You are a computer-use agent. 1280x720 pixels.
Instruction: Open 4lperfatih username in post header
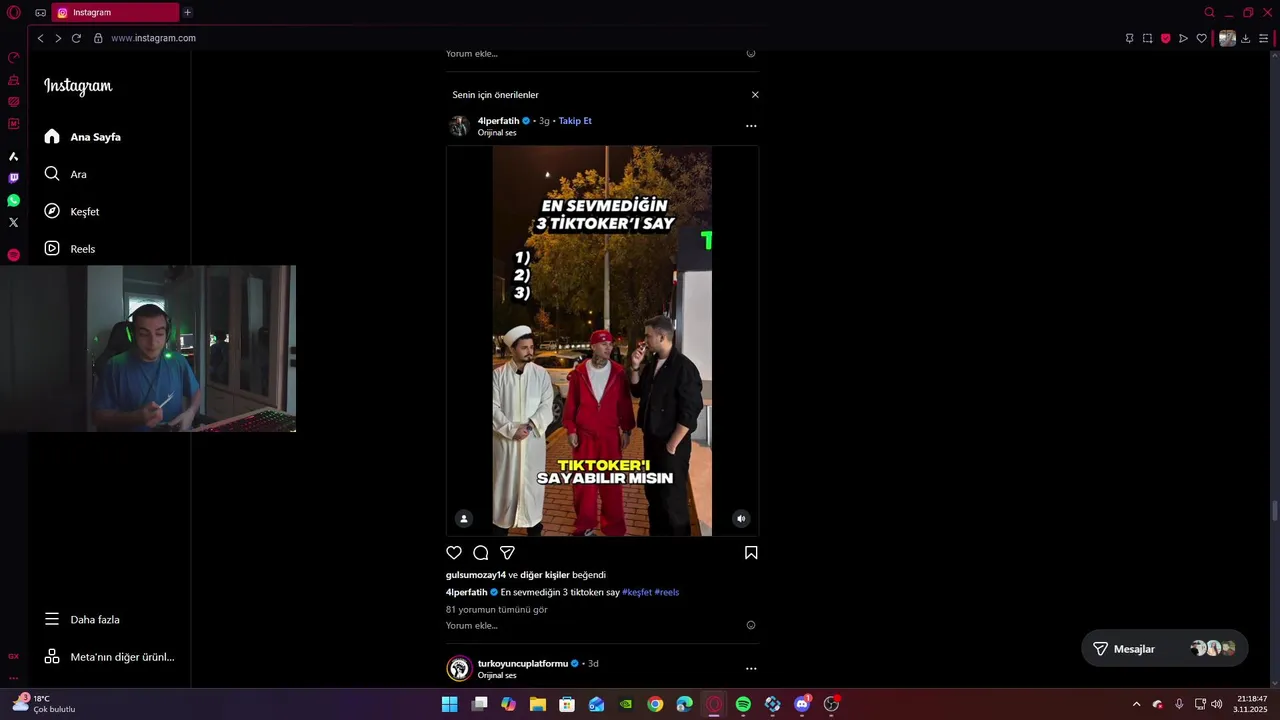pyautogui.click(x=498, y=121)
